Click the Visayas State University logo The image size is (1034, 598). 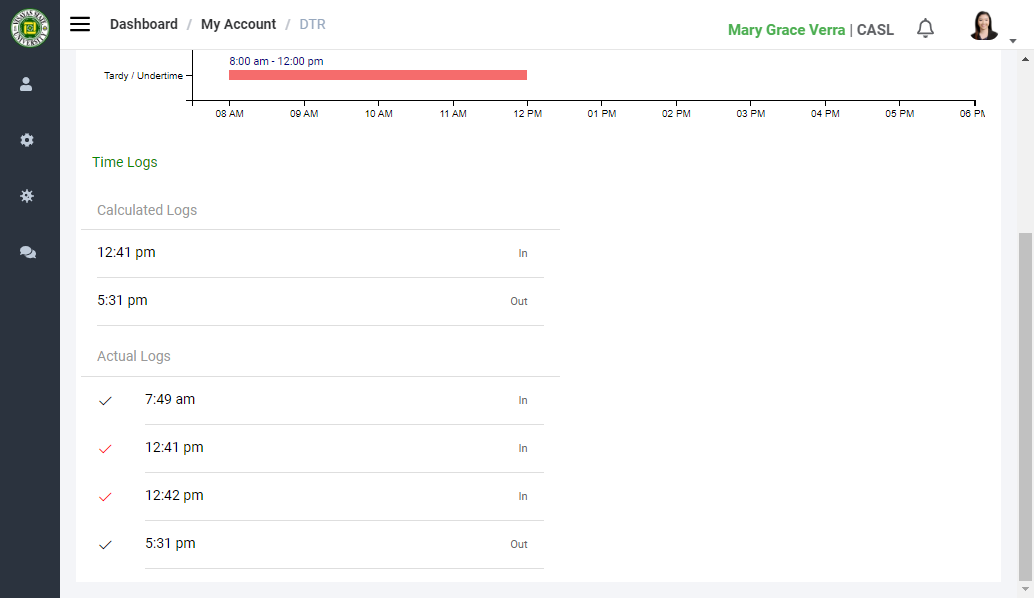(29, 28)
